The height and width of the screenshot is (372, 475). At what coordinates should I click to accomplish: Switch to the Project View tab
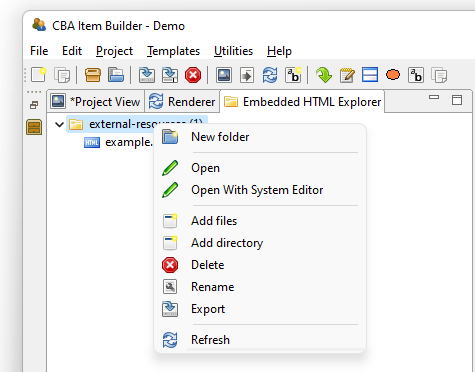tap(95, 101)
